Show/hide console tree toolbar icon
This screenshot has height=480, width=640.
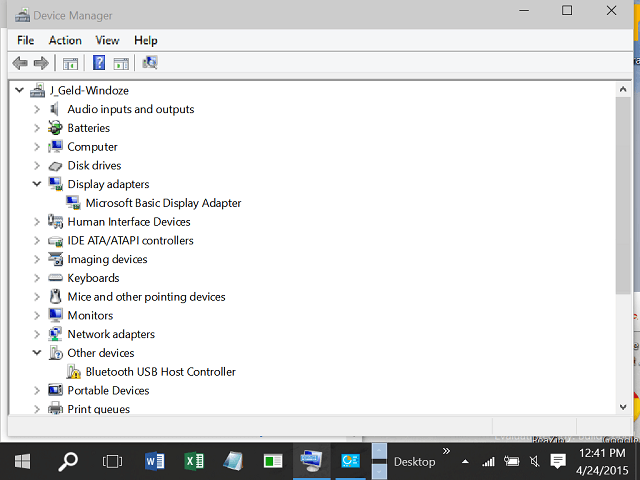(x=70, y=63)
